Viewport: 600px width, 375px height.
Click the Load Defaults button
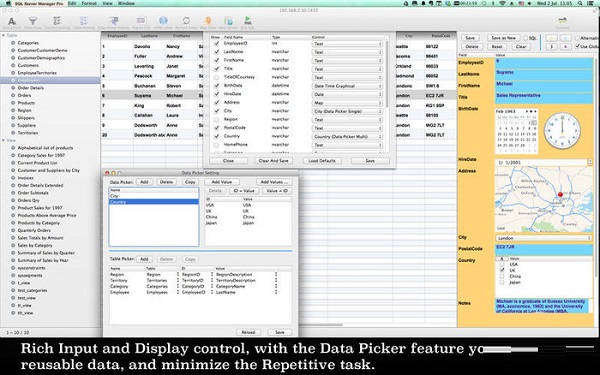point(322,161)
